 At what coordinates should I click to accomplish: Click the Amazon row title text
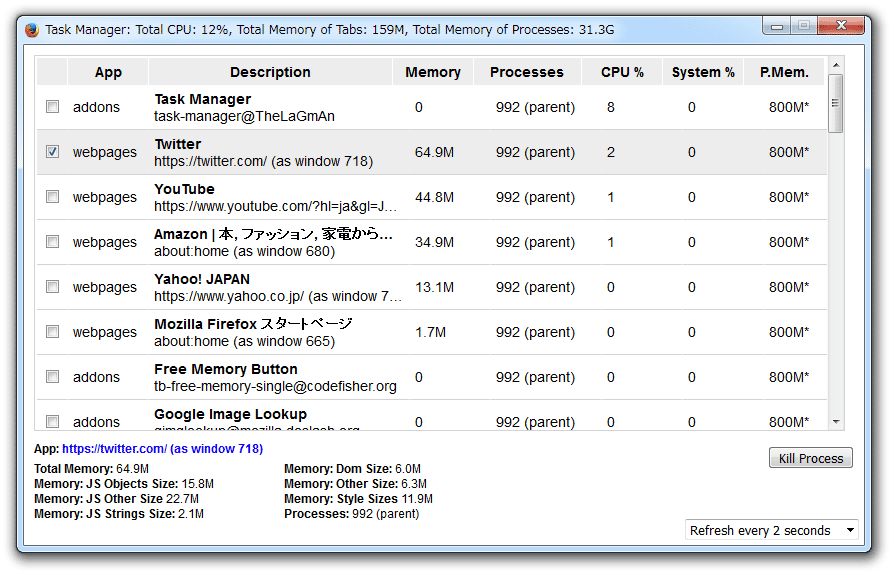click(x=273, y=234)
